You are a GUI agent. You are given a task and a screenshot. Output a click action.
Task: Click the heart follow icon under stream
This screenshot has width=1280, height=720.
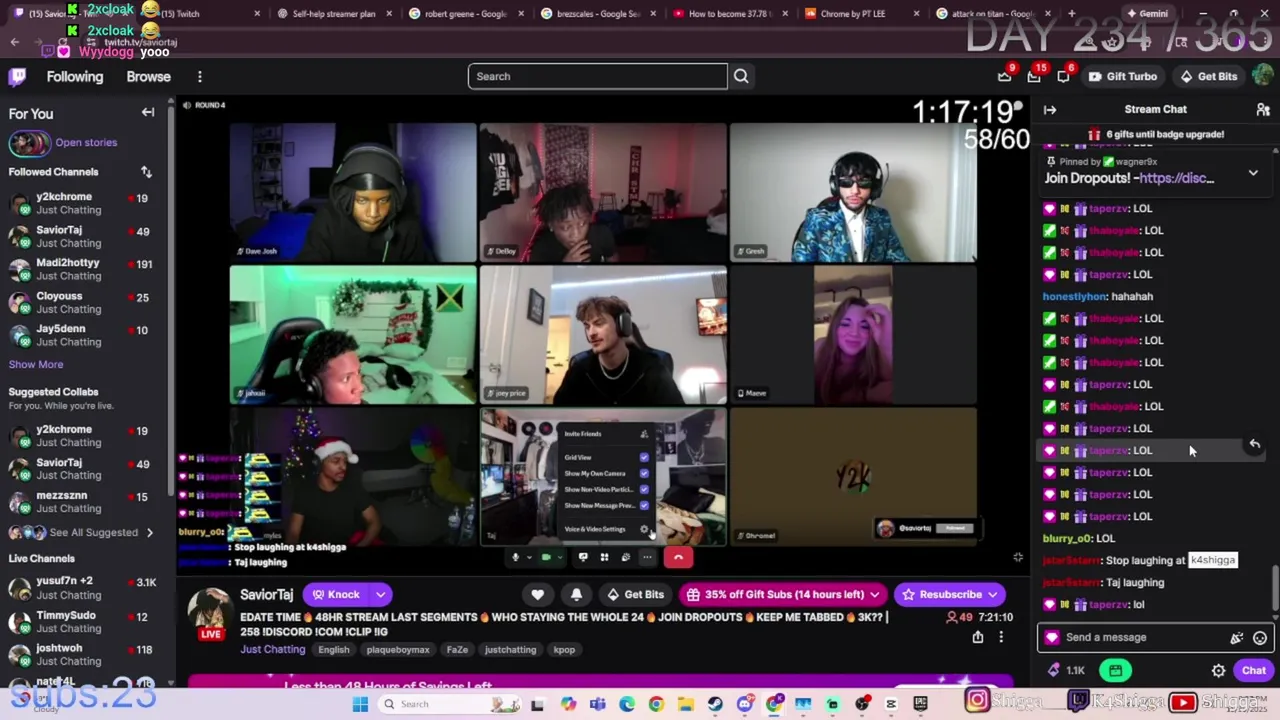(x=538, y=595)
